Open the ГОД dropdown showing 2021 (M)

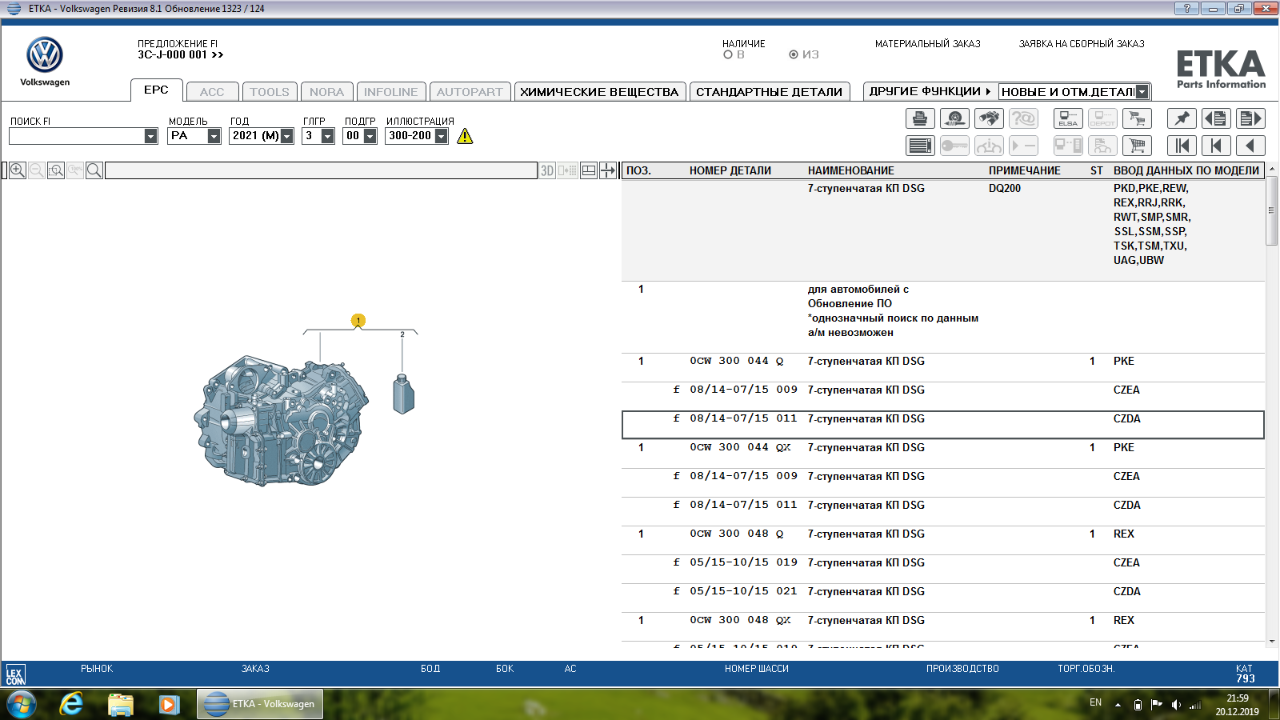288,136
